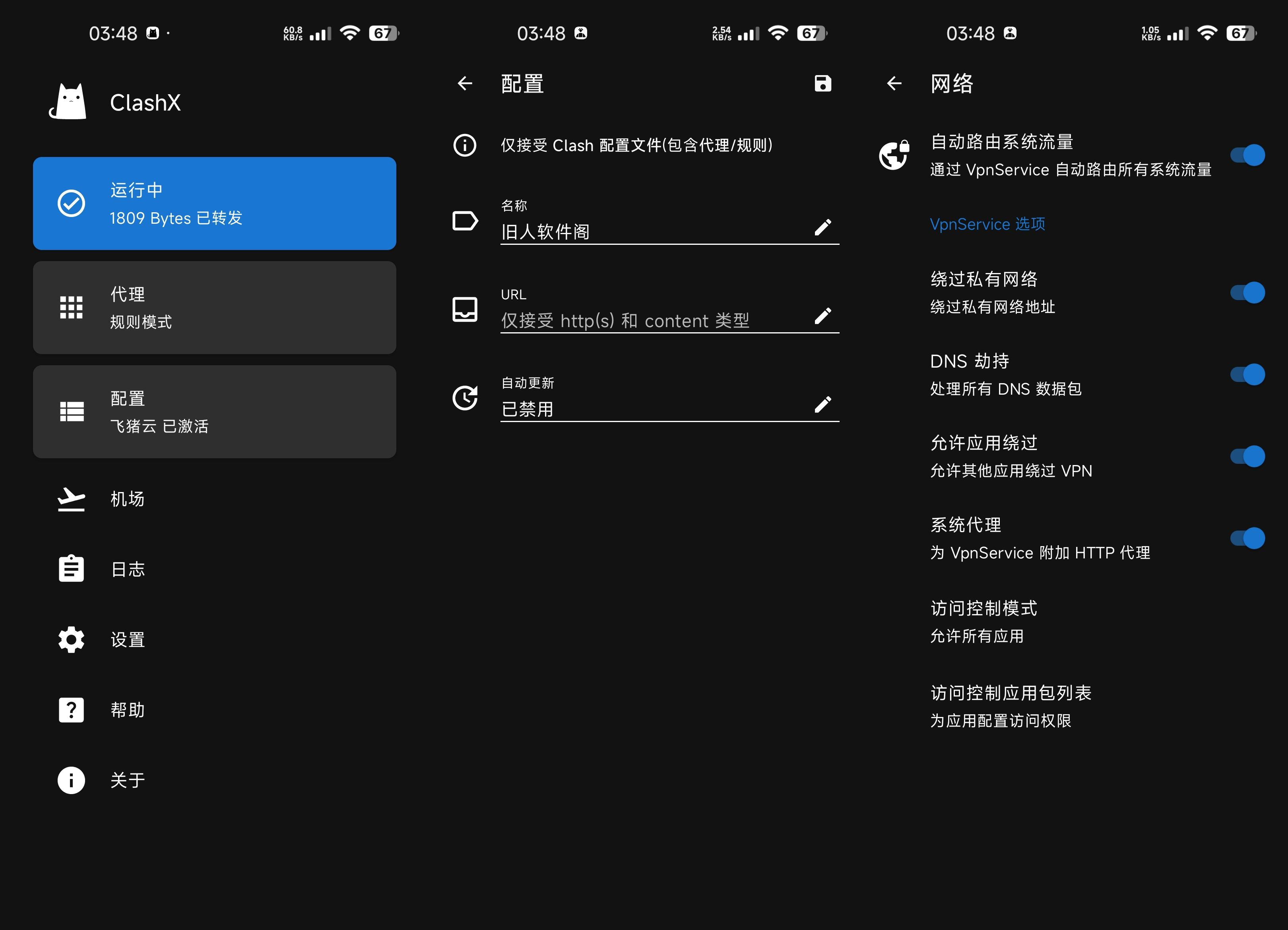
Task: Click the airplane icon for 机场
Action: pyautogui.click(x=72, y=499)
